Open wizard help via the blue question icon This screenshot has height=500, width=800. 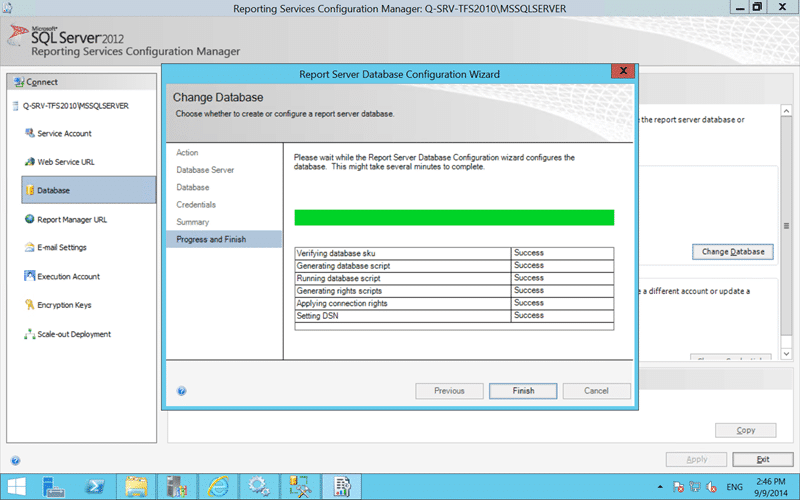181,391
